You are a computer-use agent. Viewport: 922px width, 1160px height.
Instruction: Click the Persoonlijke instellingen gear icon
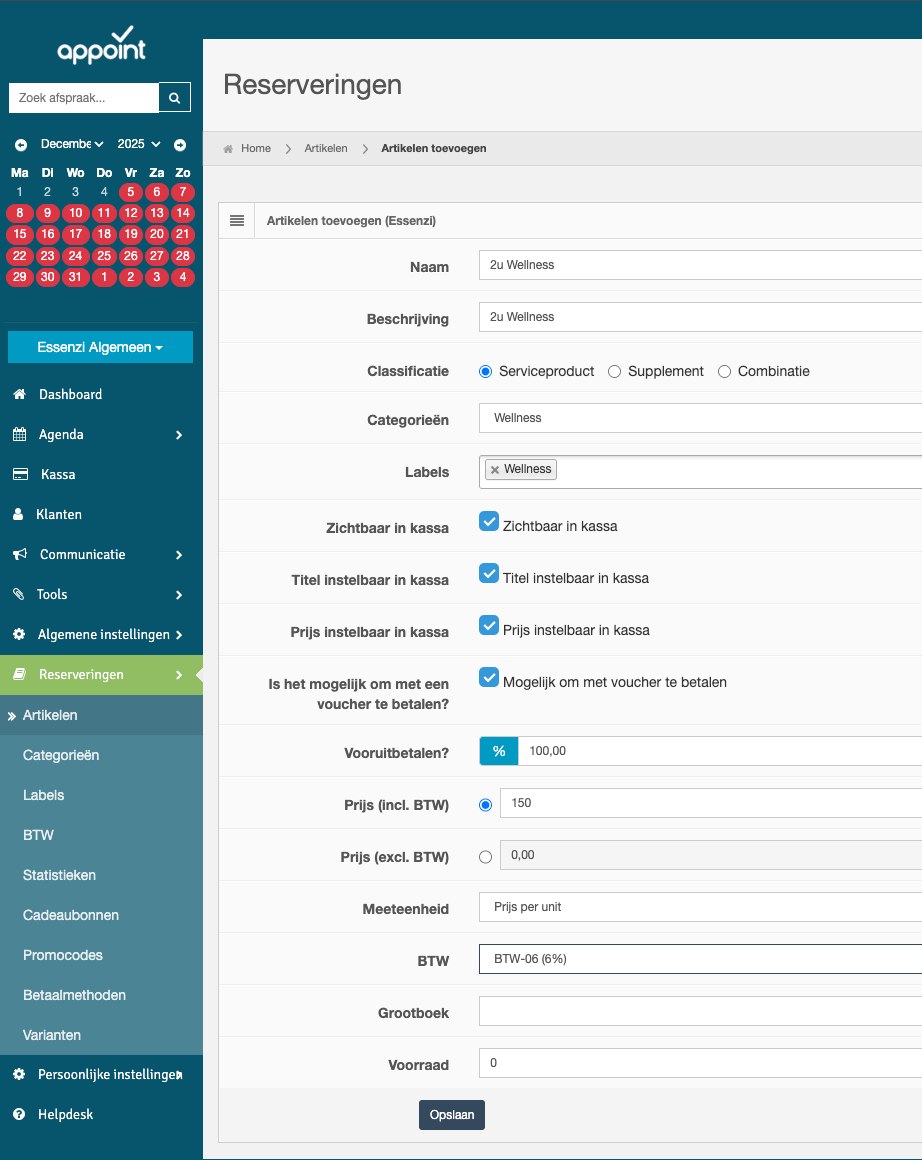point(19,1074)
